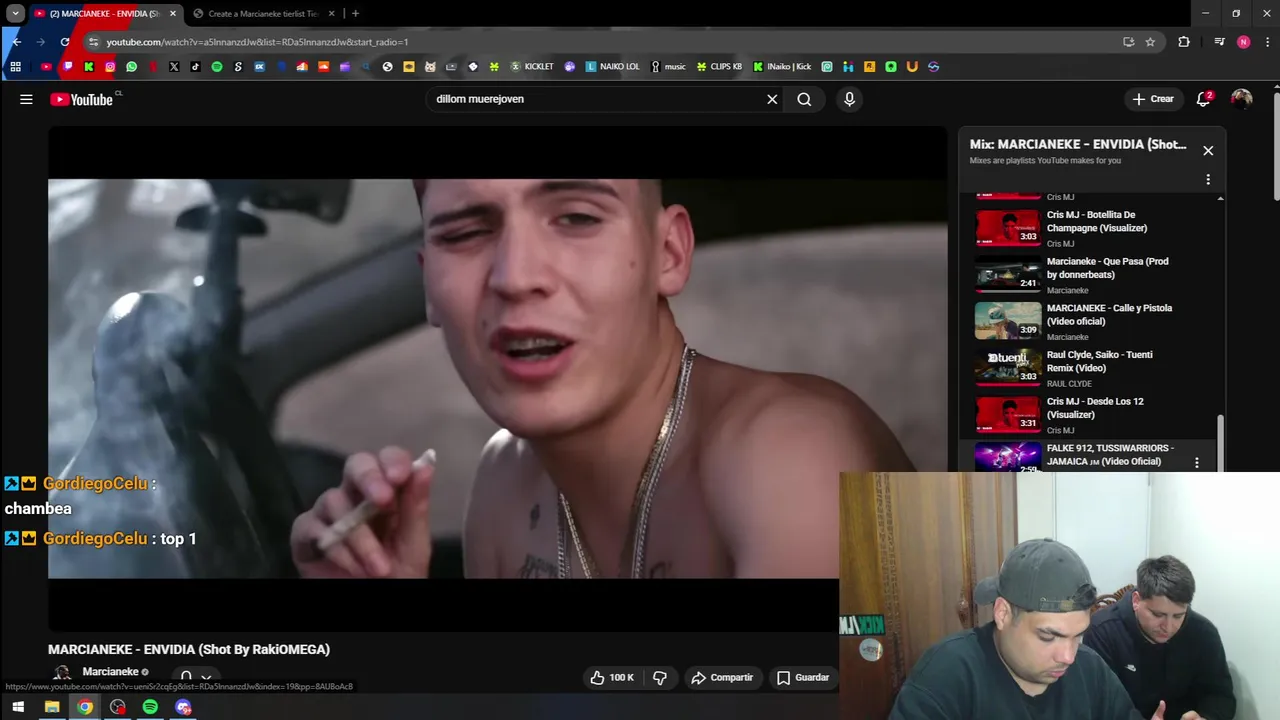Select FALKE 912 JAMAICA playlist title
Viewport: 1280px width, 720px height.
[1110, 455]
